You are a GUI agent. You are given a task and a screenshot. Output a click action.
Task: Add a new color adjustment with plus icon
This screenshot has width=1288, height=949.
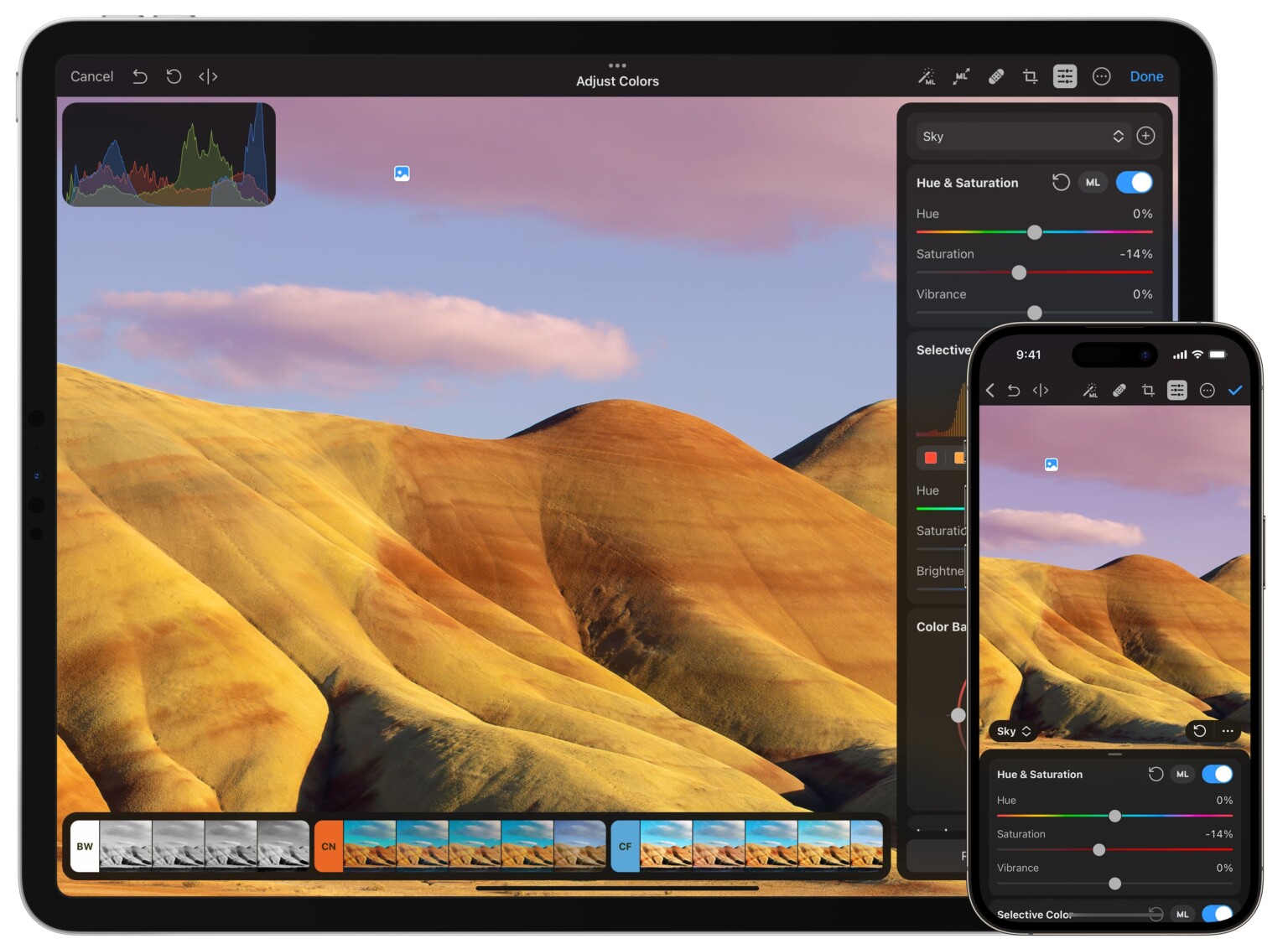pos(1145,136)
